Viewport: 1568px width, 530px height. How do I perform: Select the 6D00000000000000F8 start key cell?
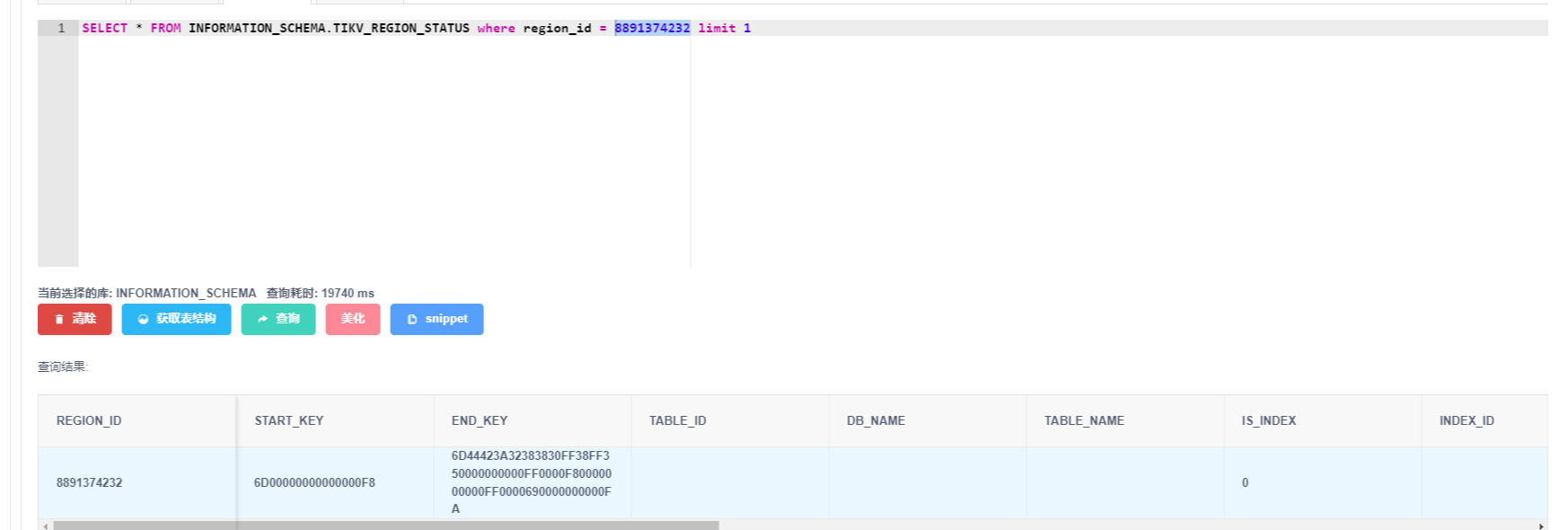pyautogui.click(x=314, y=482)
